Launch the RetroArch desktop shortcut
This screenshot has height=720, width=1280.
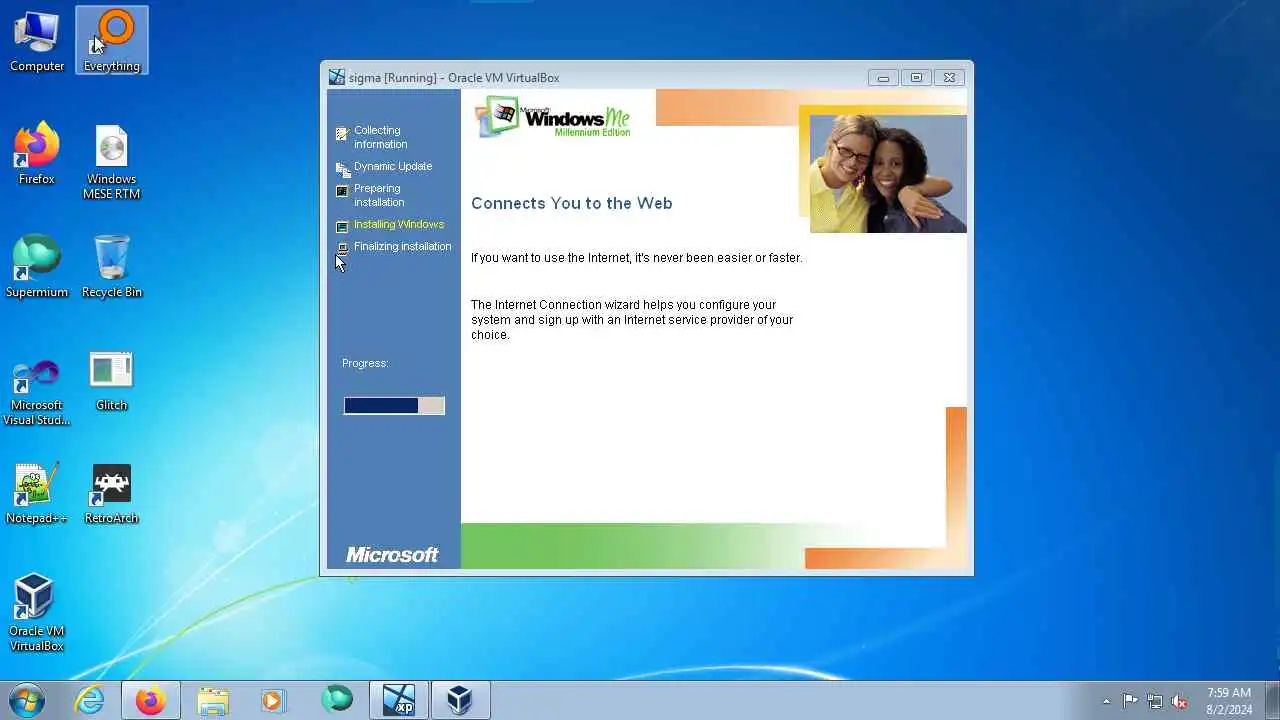[x=112, y=493]
